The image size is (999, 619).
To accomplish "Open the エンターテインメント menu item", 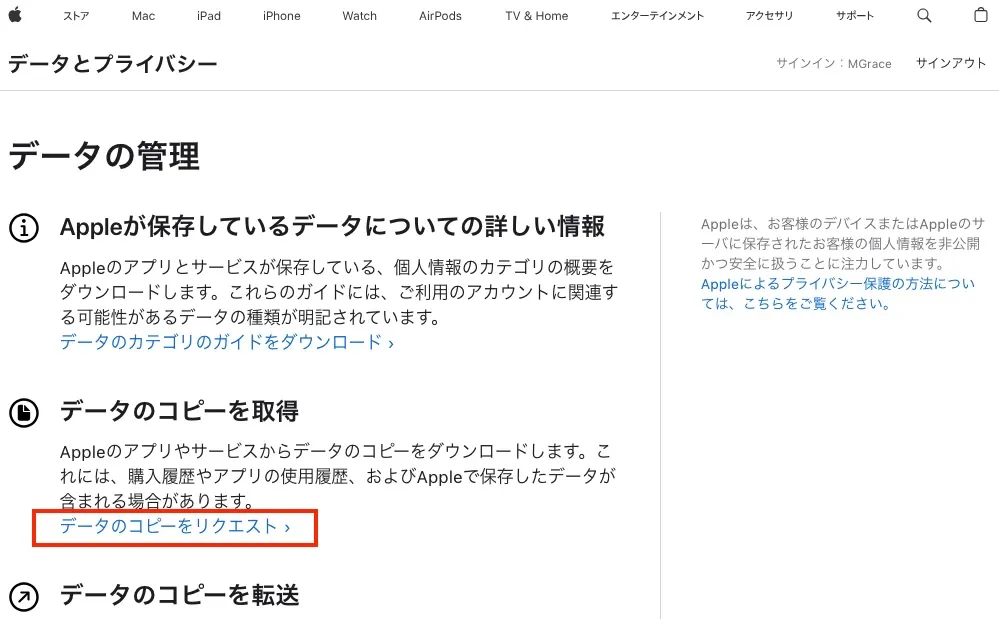I will click(657, 16).
